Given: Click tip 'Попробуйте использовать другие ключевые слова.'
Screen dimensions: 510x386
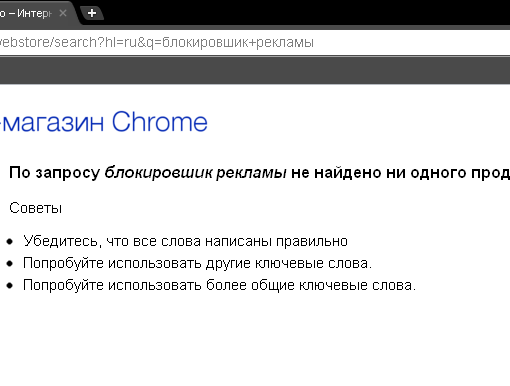Looking at the screenshot, I should coord(197,263).
